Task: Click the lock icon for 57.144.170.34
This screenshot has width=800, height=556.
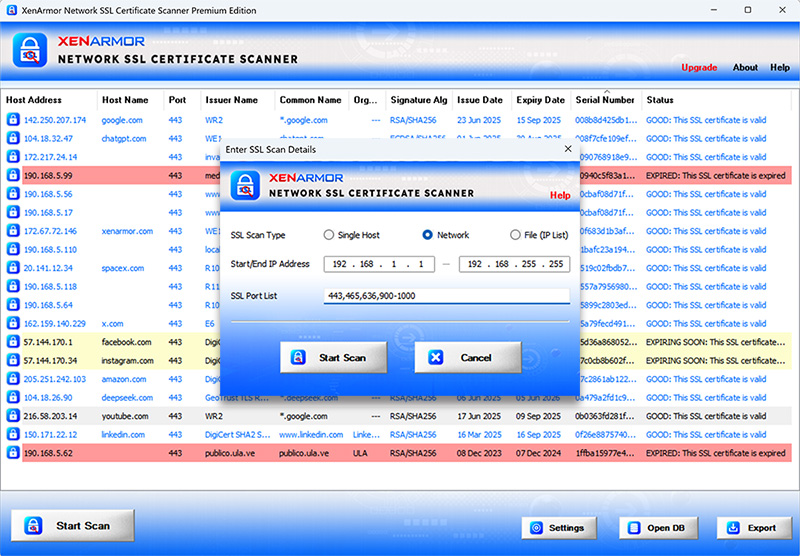Action: (x=13, y=360)
